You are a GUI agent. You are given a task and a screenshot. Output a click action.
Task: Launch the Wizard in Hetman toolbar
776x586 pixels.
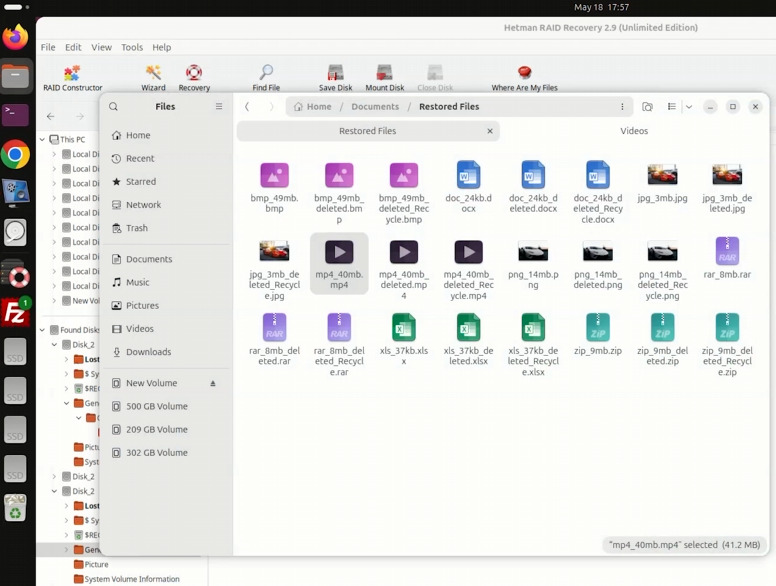pyautogui.click(x=153, y=78)
